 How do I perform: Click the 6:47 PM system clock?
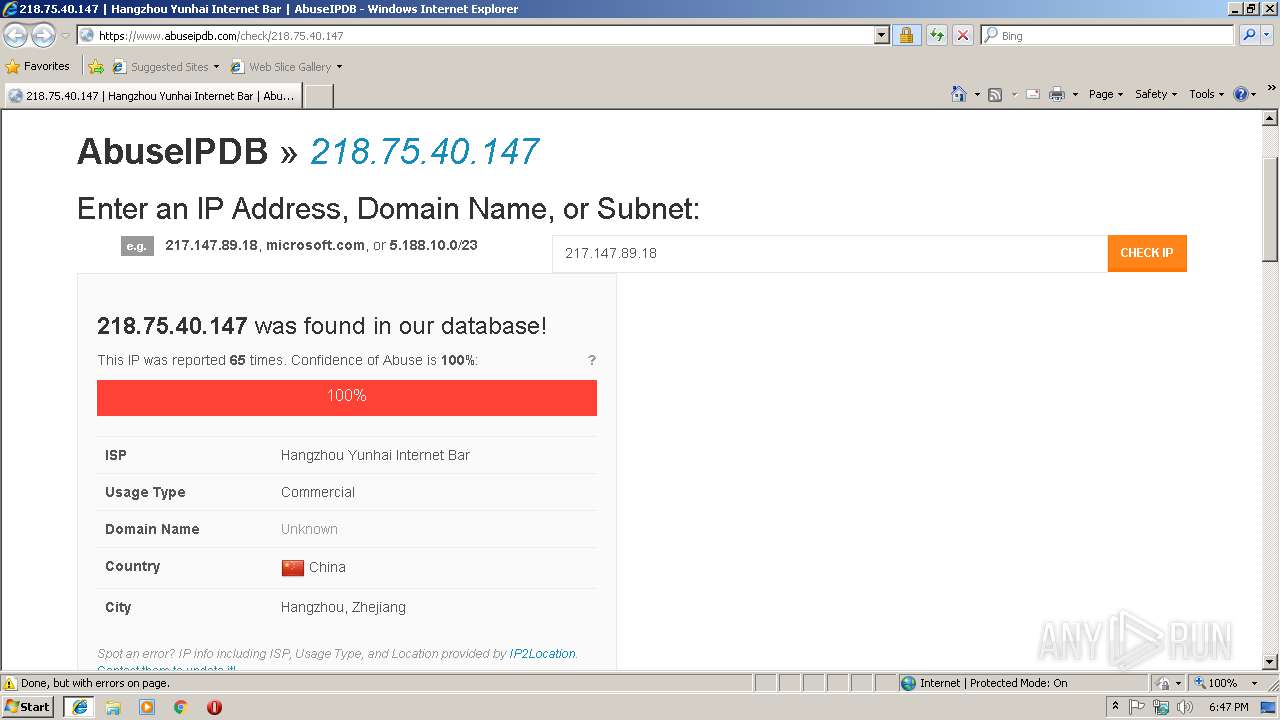[x=1228, y=707]
